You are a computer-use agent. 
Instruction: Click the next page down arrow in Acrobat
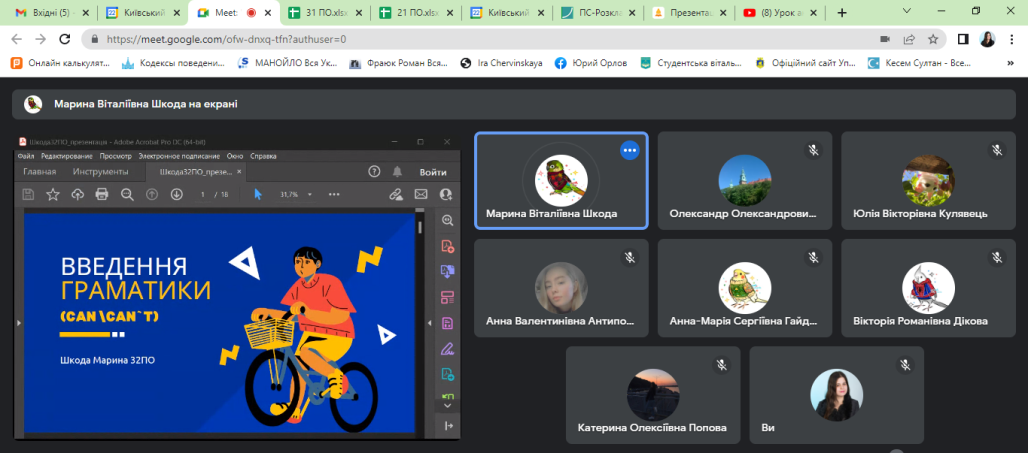(176, 194)
